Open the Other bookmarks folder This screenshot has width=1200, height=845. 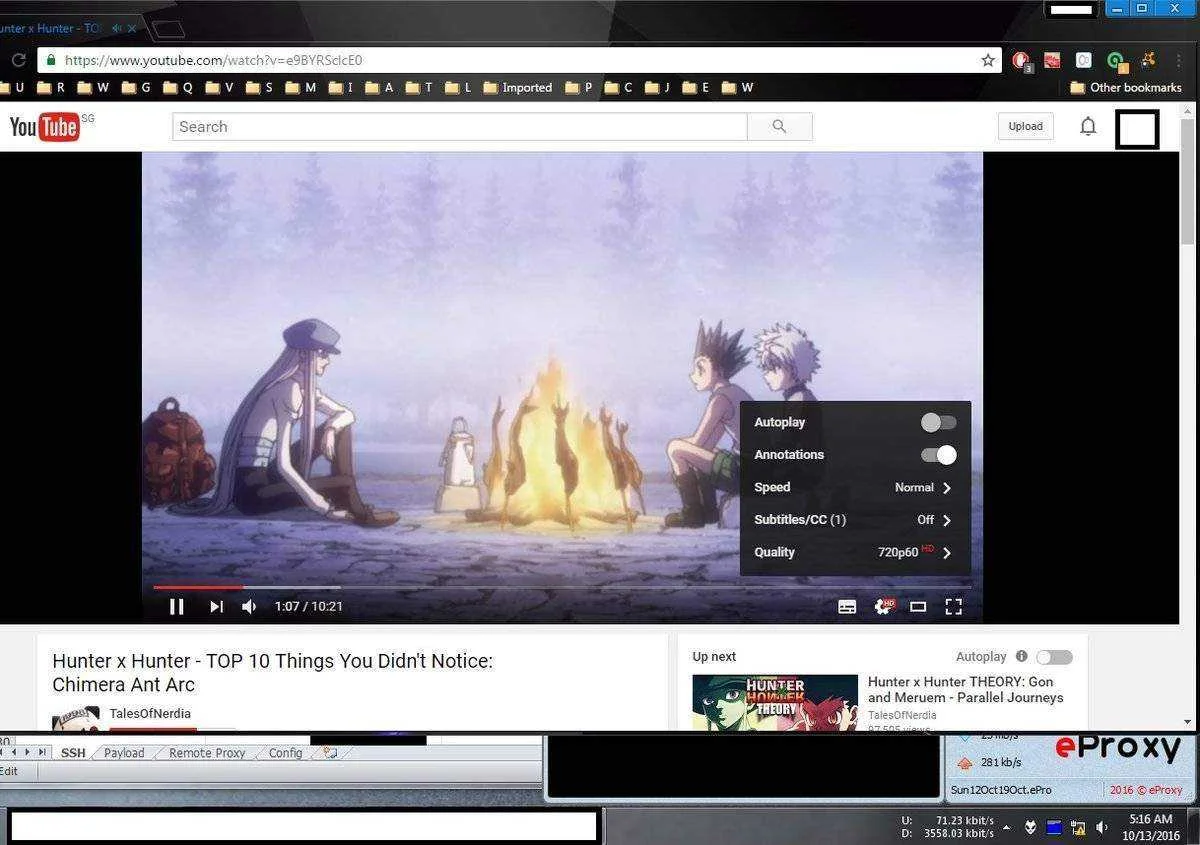[1126, 88]
